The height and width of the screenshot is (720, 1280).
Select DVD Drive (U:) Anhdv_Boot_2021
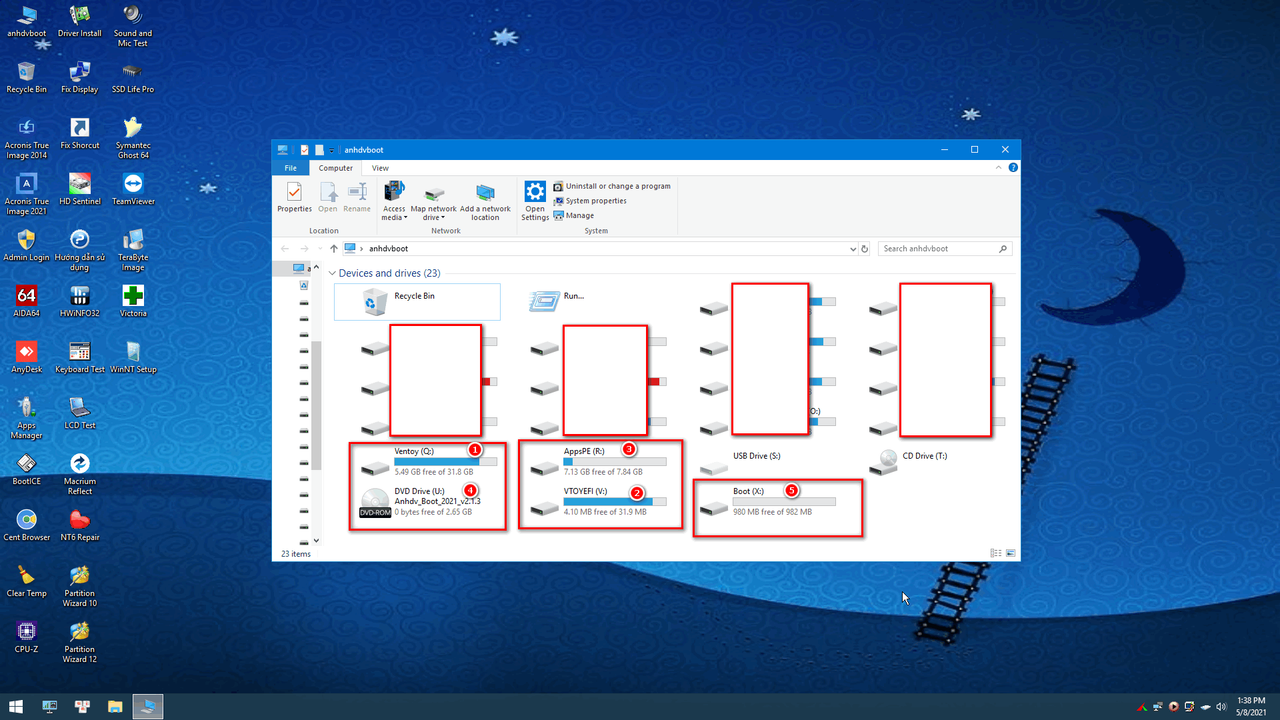click(x=428, y=501)
